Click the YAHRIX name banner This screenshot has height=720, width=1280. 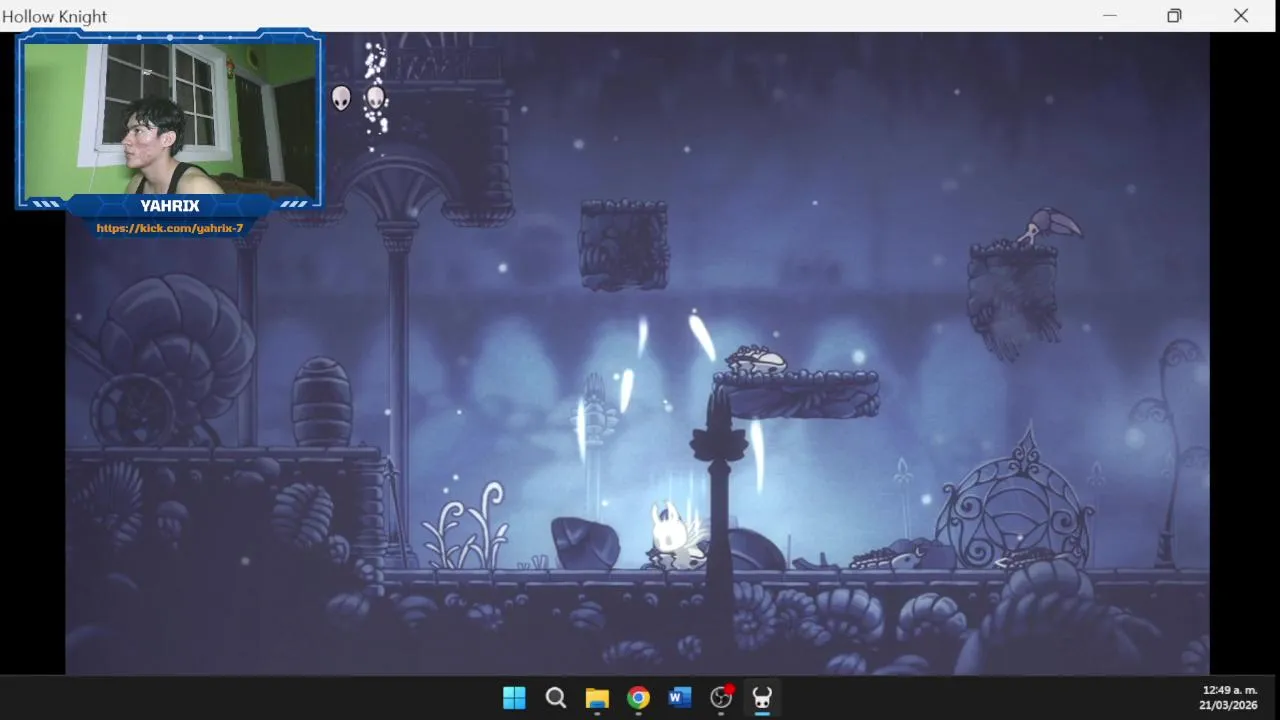170,206
